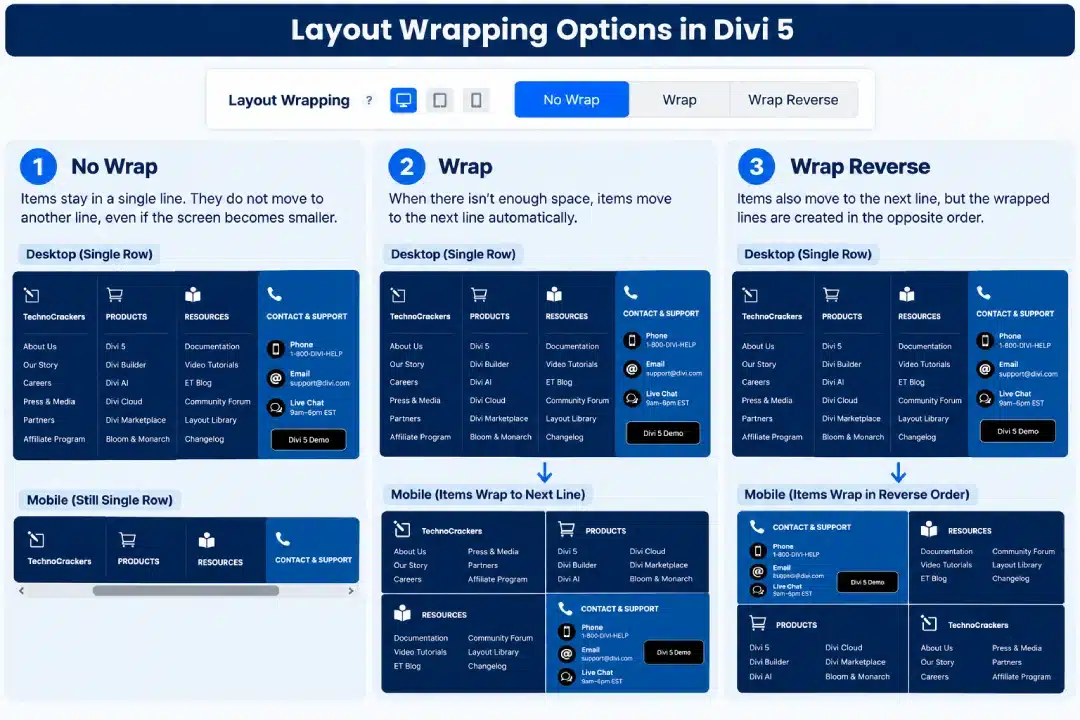This screenshot has width=1080, height=720.
Task: Choose the Wrap option in the toggle bar
Action: click(x=679, y=99)
